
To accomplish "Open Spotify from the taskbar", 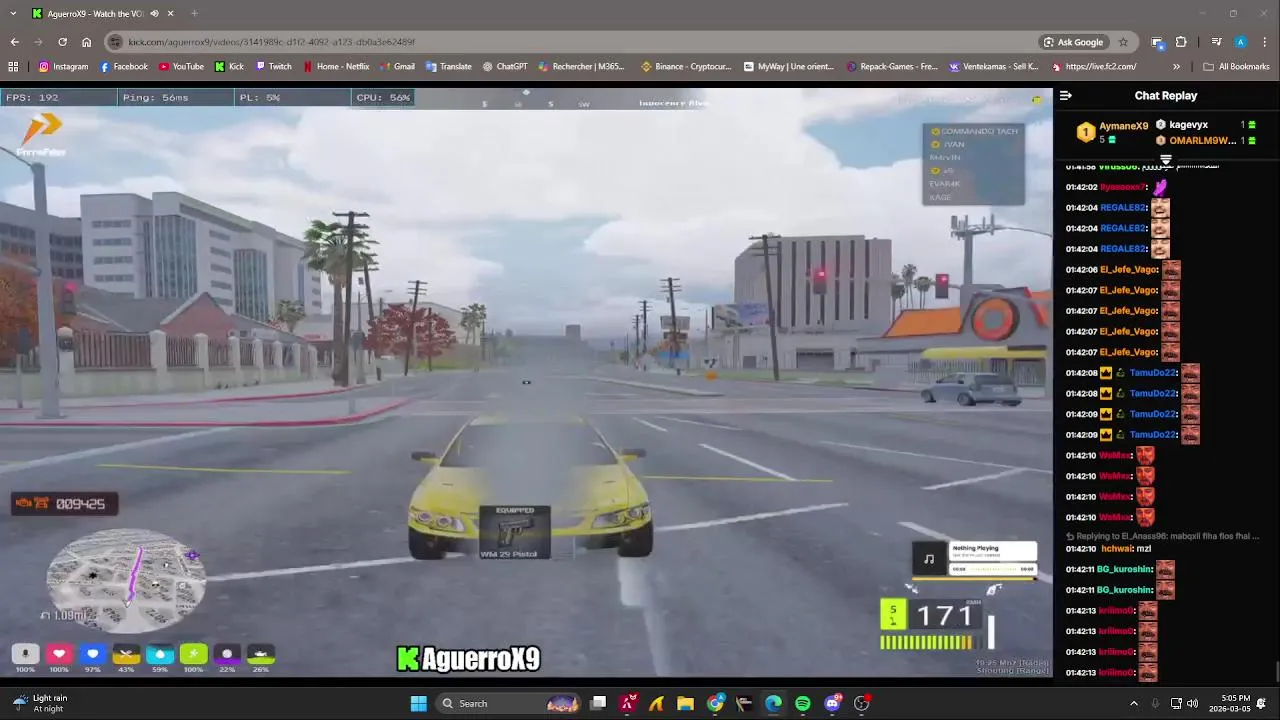I will [x=802, y=703].
